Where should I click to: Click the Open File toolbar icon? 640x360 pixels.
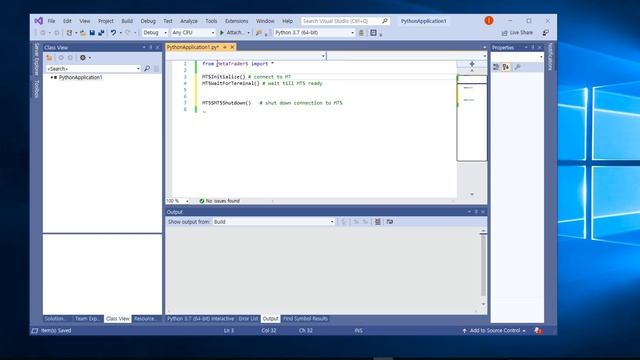(x=83, y=33)
